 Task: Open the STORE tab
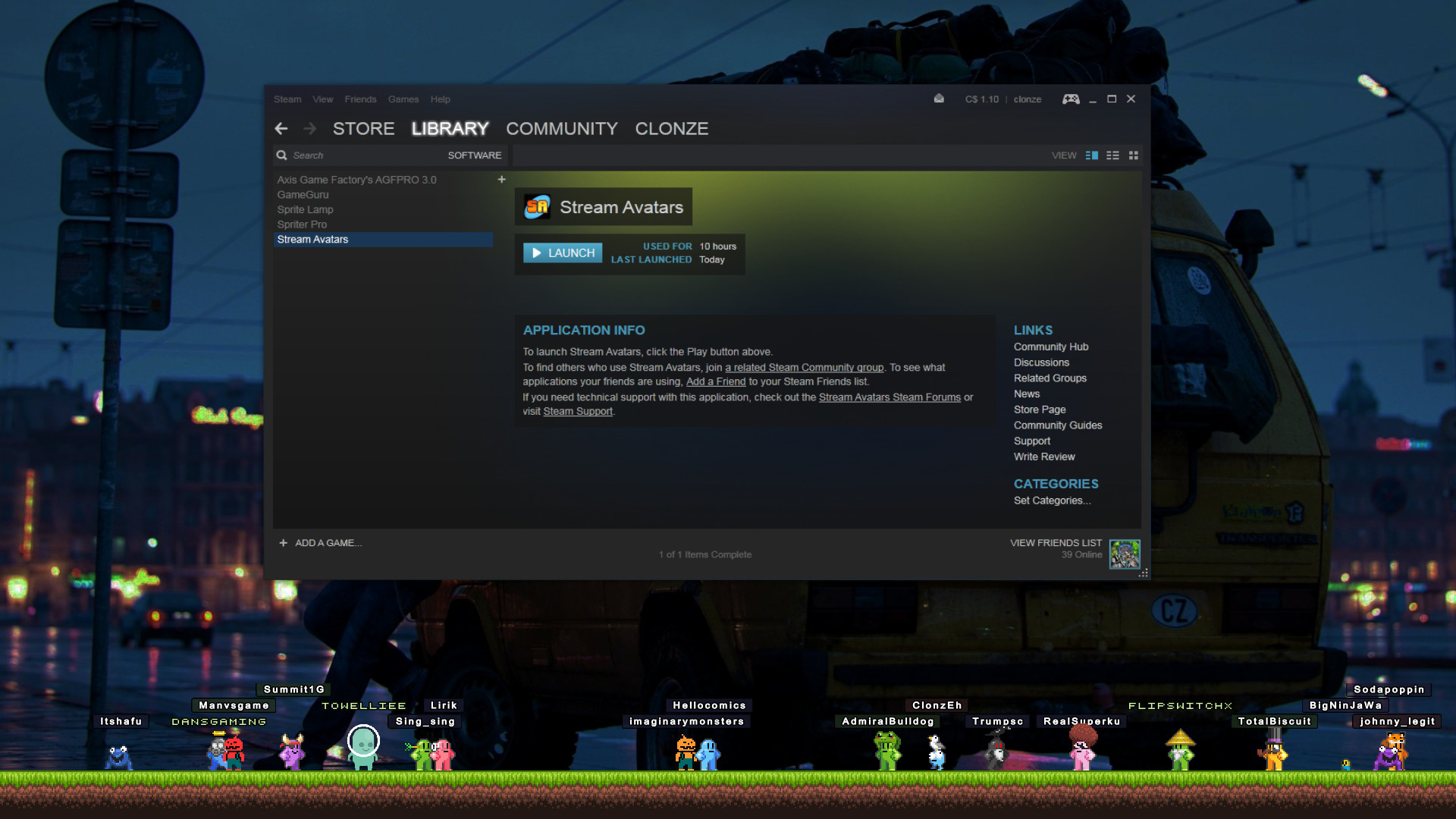pos(362,128)
